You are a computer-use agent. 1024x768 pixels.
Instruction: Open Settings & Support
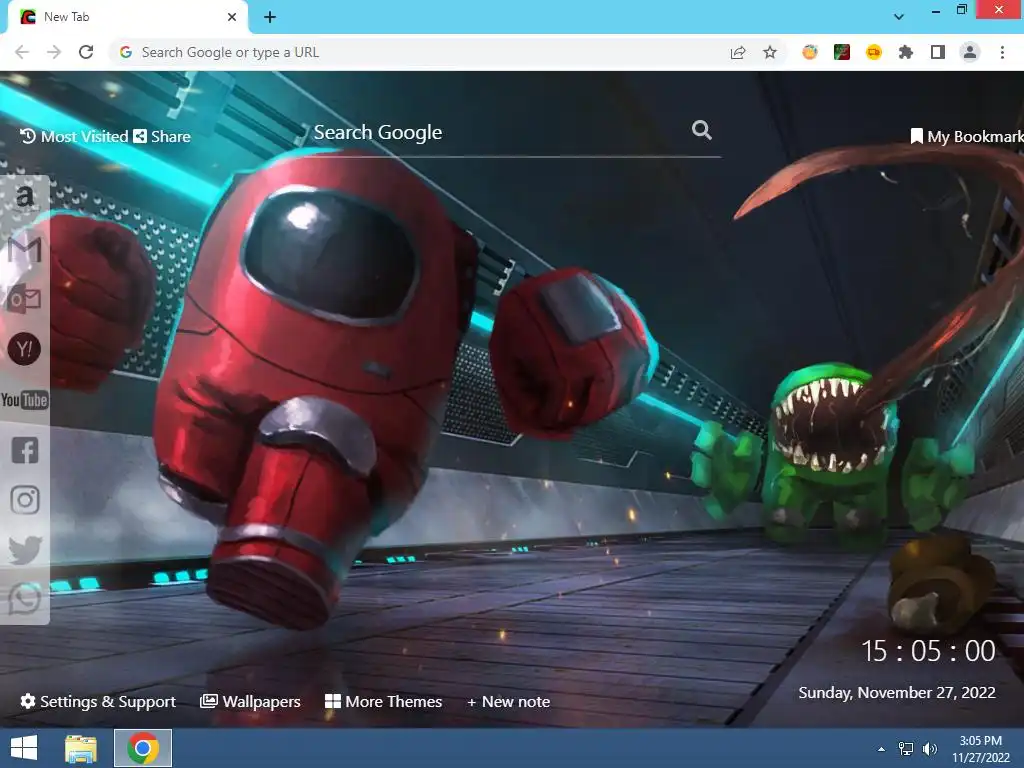click(x=98, y=701)
